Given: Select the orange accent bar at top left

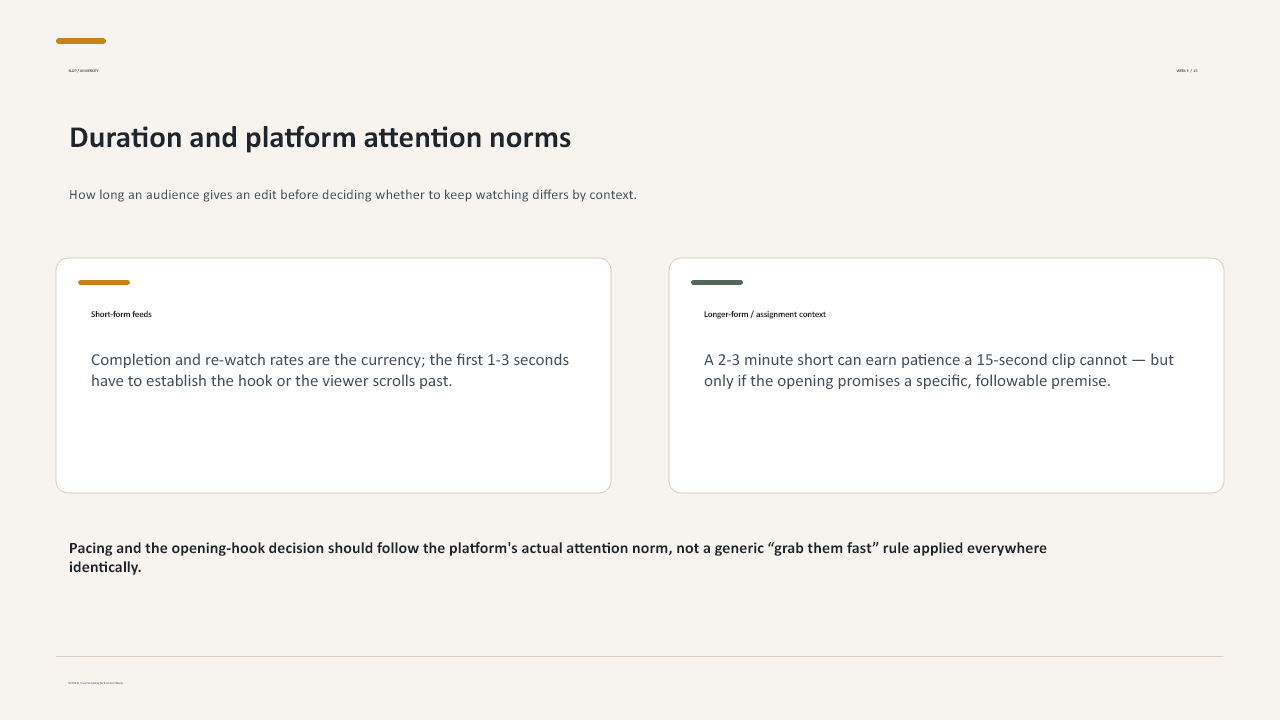Looking at the screenshot, I should pos(81,41).
